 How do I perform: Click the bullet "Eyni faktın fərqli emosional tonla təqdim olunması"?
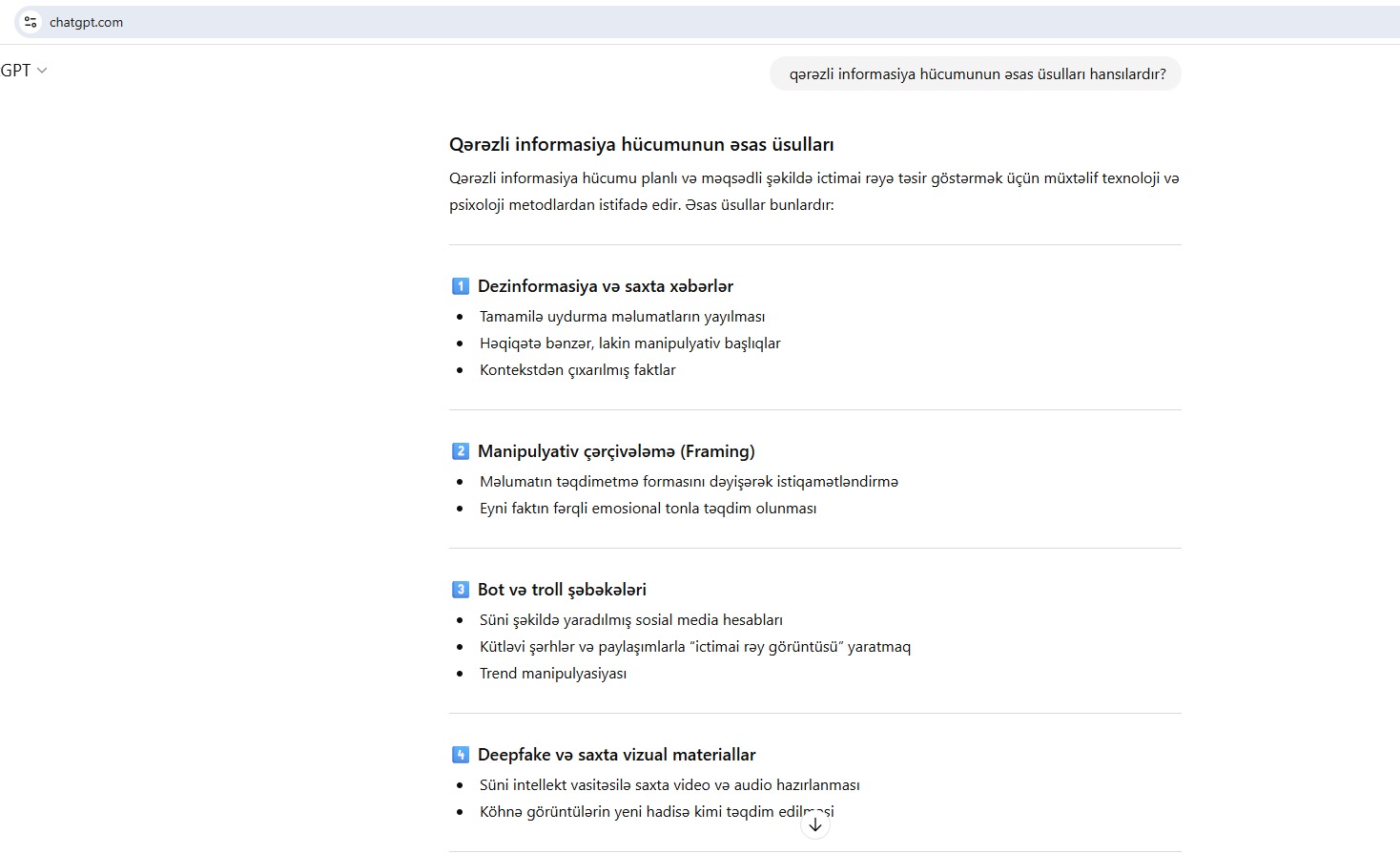pos(648,509)
